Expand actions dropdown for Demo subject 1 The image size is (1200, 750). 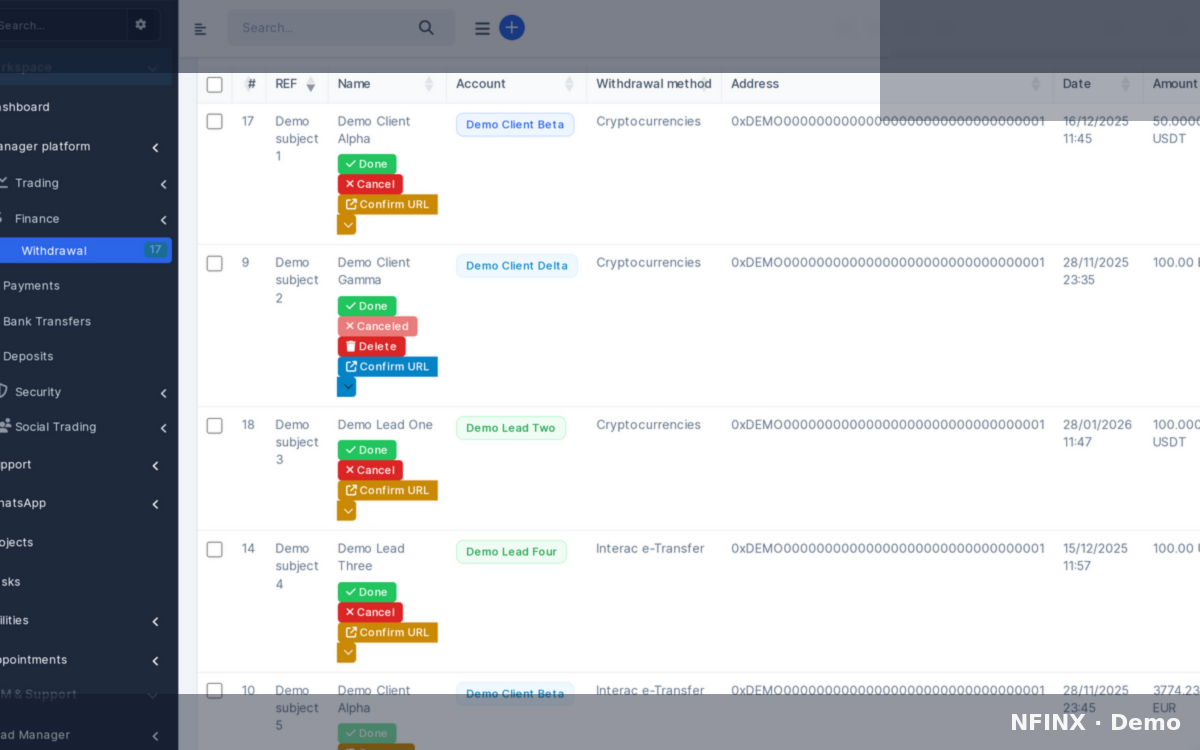pyautogui.click(x=347, y=225)
